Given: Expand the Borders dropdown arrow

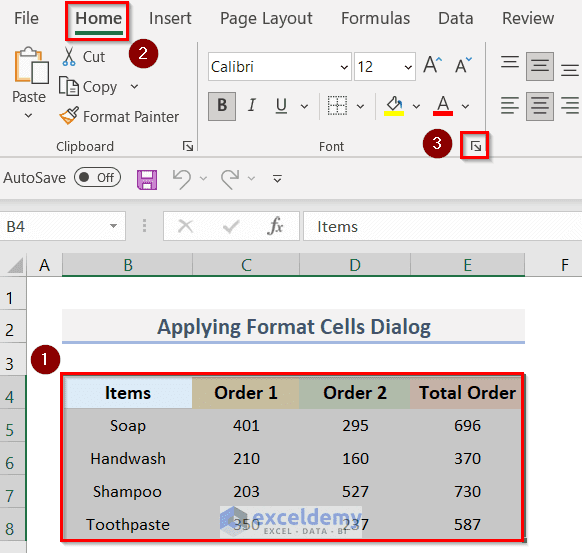Looking at the screenshot, I should 360,107.
